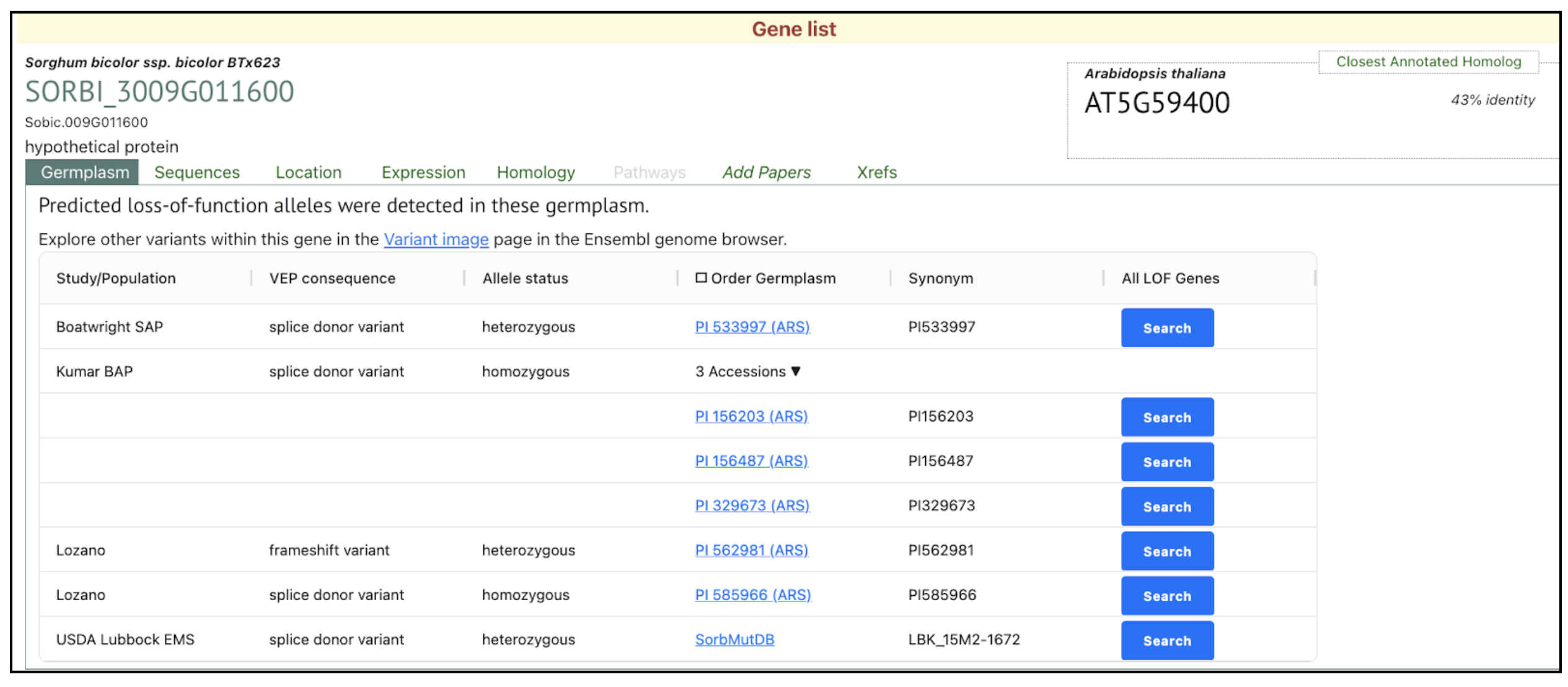Go to the Homology tab
This screenshot has height=687, width=1568.
pos(536,172)
